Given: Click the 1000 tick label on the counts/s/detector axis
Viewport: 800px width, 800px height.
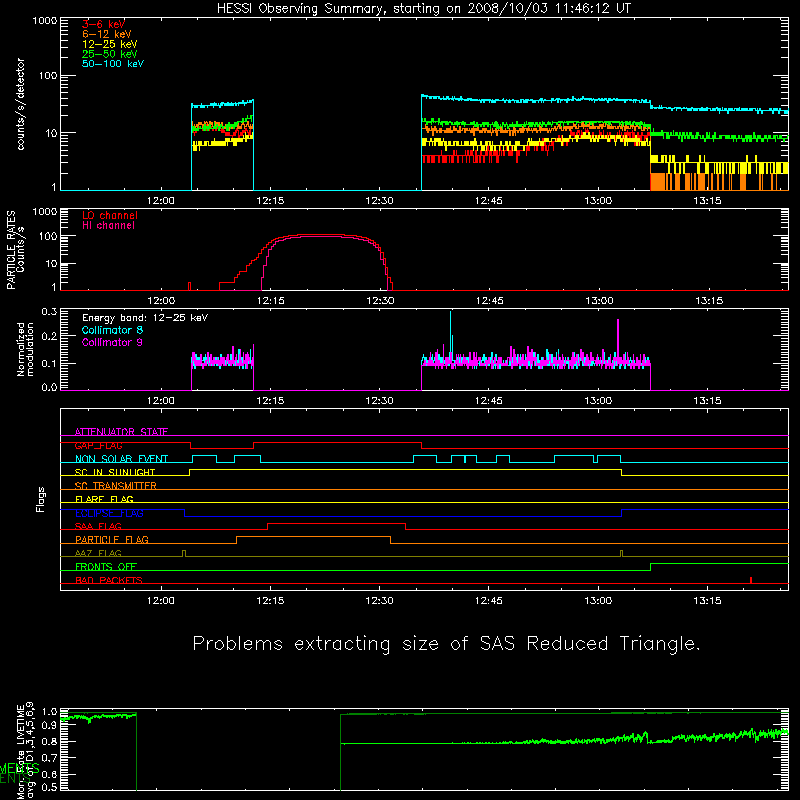Looking at the screenshot, I should point(44,21).
